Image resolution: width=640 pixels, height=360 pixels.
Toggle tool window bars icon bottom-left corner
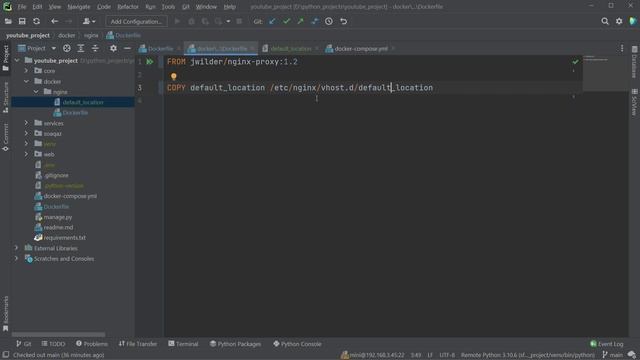pos(6,355)
